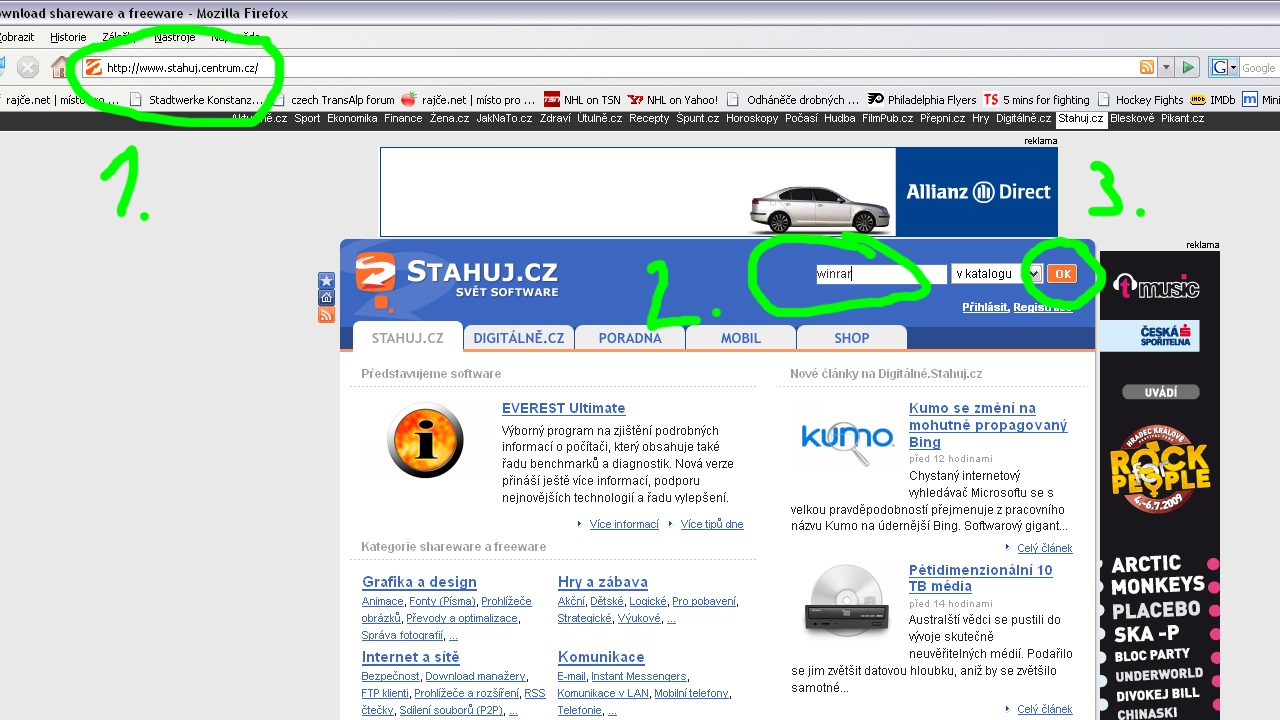
Task: Click the orange OK search button
Action: pyautogui.click(x=1062, y=273)
